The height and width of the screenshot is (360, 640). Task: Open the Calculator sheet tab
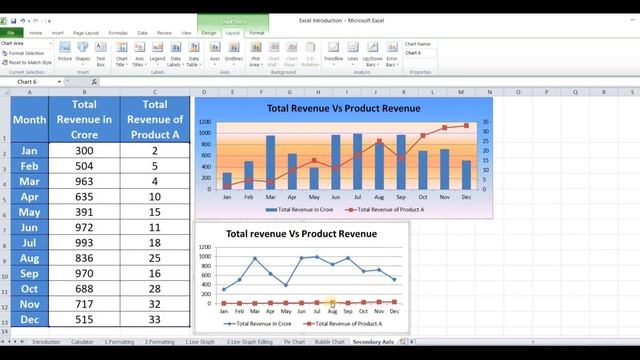(82, 342)
